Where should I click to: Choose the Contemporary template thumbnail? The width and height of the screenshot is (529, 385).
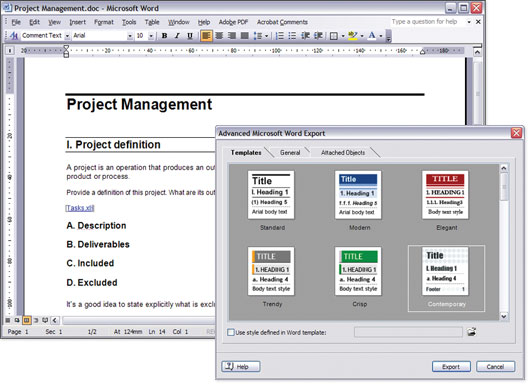[445, 271]
